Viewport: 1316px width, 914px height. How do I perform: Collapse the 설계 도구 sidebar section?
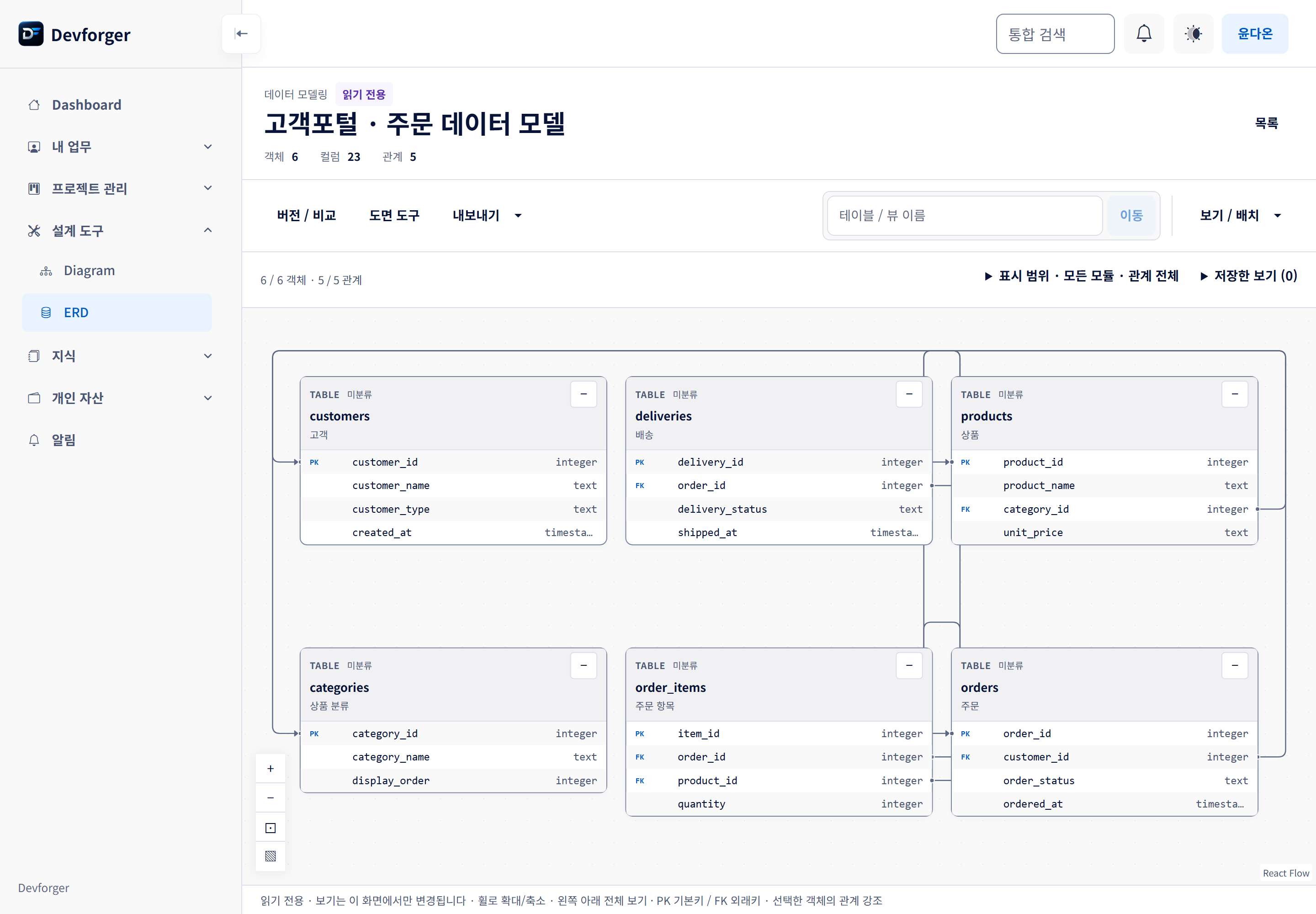[x=117, y=231]
